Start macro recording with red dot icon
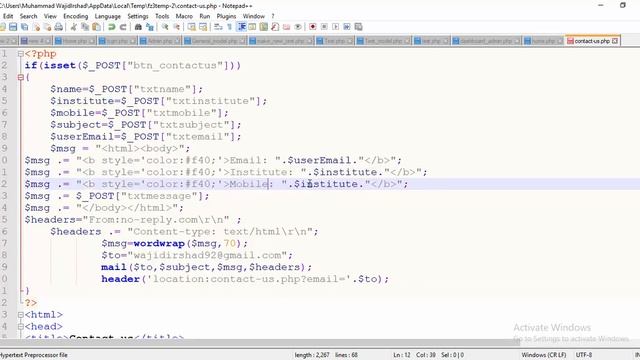The width and height of the screenshot is (640, 360). [x=313, y=27]
